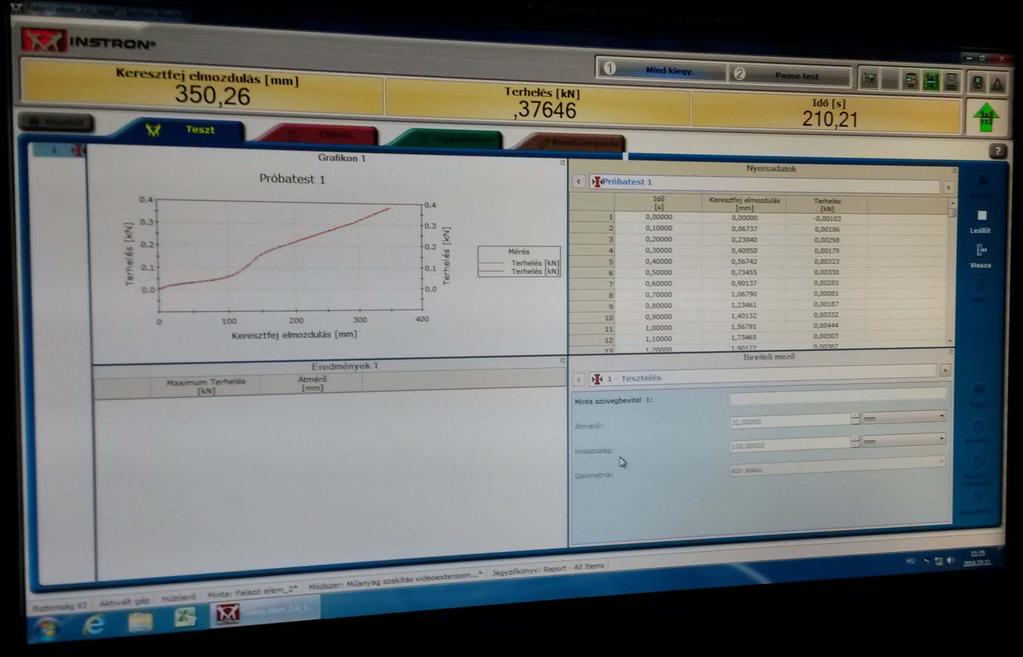Click the Átmérő value stepper
Screen dimensions: 1023x657
click(x=855, y=419)
